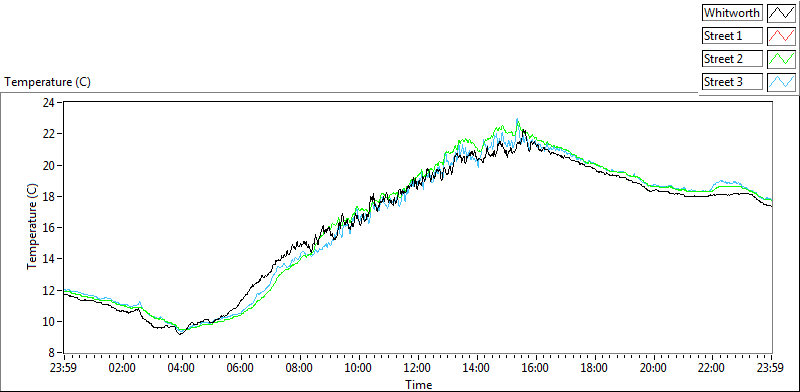The width and height of the screenshot is (800, 392).
Task: Click the 12 value on Y axis
Action: 49,290
